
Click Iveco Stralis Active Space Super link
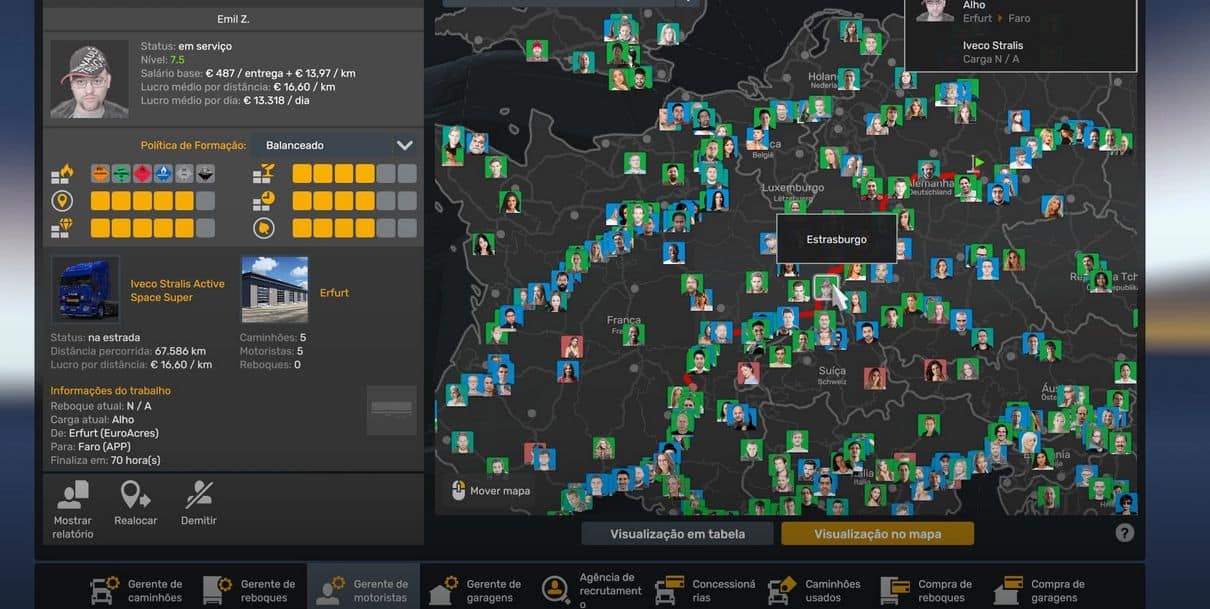177,291
